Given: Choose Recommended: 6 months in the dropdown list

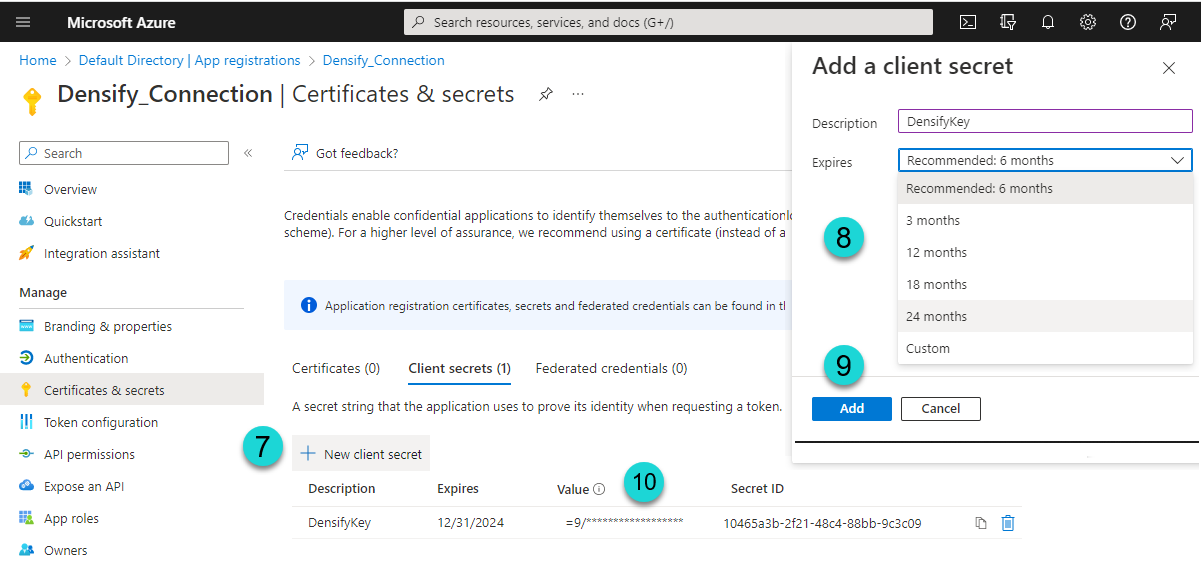Looking at the screenshot, I should pos(1045,188).
